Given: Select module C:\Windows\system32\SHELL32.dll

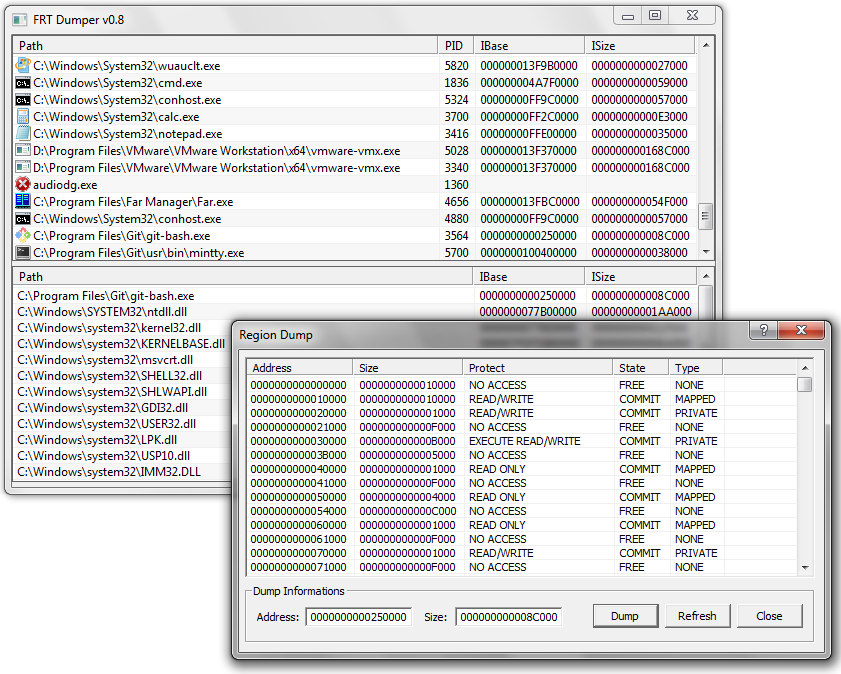Looking at the screenshot, I should (x=110, y=376).
